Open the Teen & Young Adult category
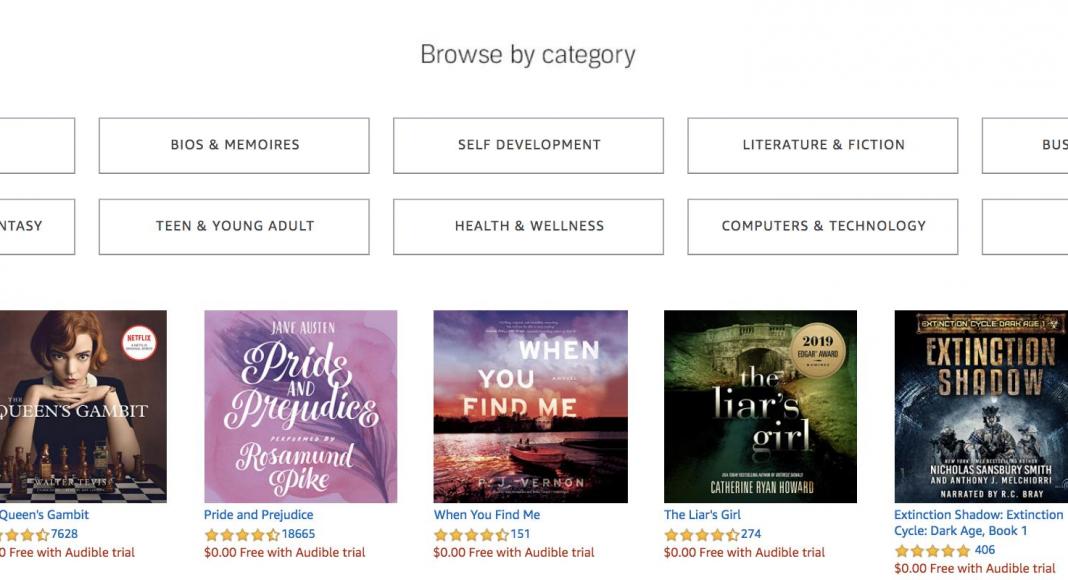The height and width of the screenshot is (580, 1068). [234, 226]
